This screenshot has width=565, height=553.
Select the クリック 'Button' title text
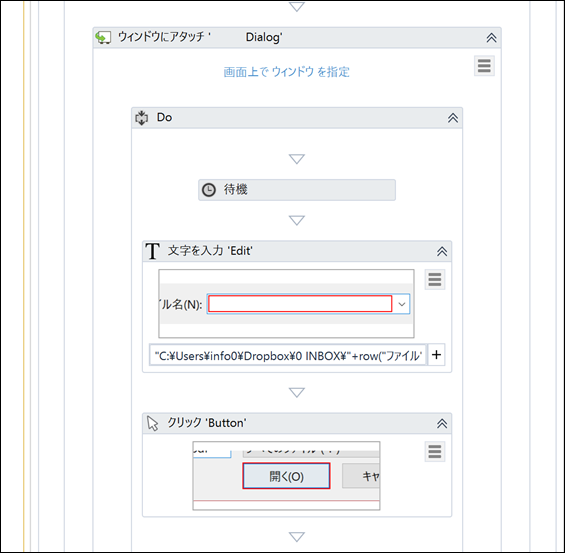tap(207, 423)
